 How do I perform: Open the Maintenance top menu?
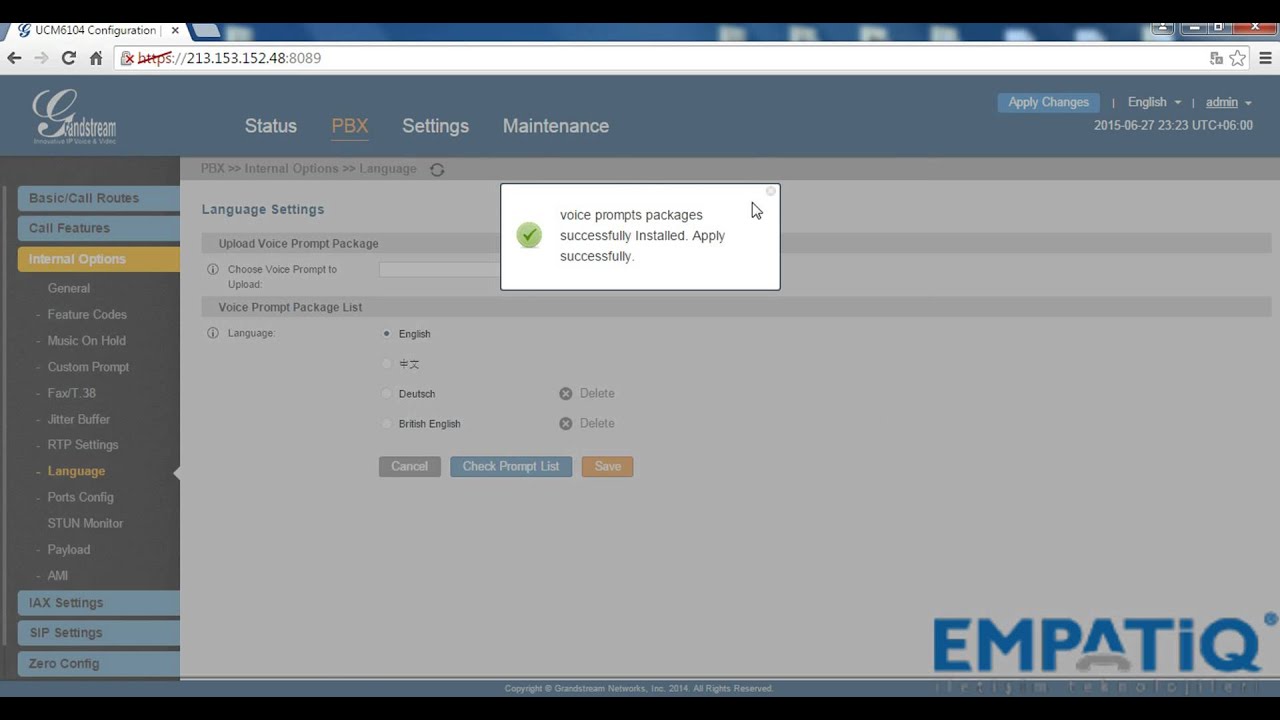click(556, 126)
